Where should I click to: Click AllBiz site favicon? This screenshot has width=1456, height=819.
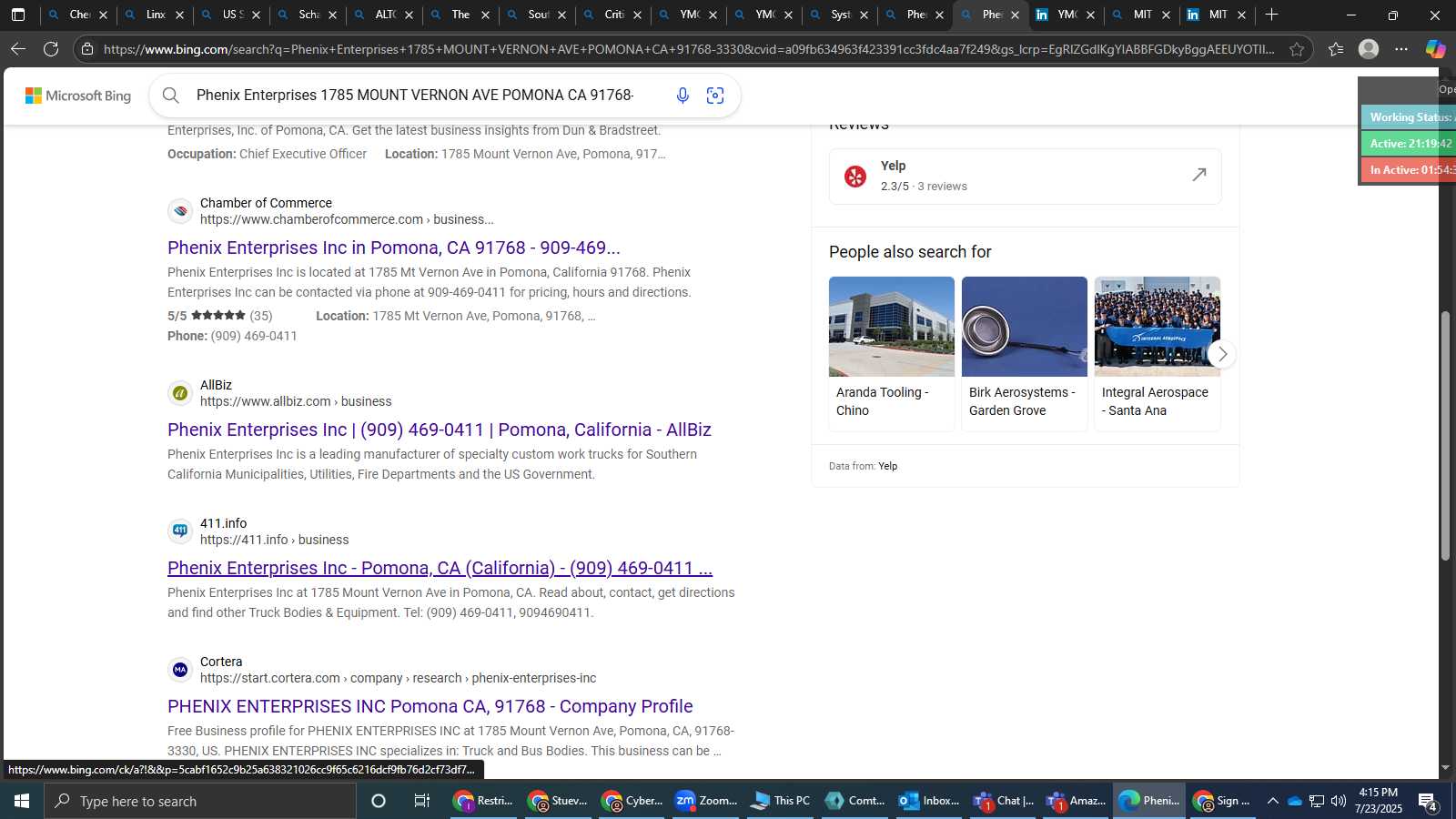[x=180, y=393]
